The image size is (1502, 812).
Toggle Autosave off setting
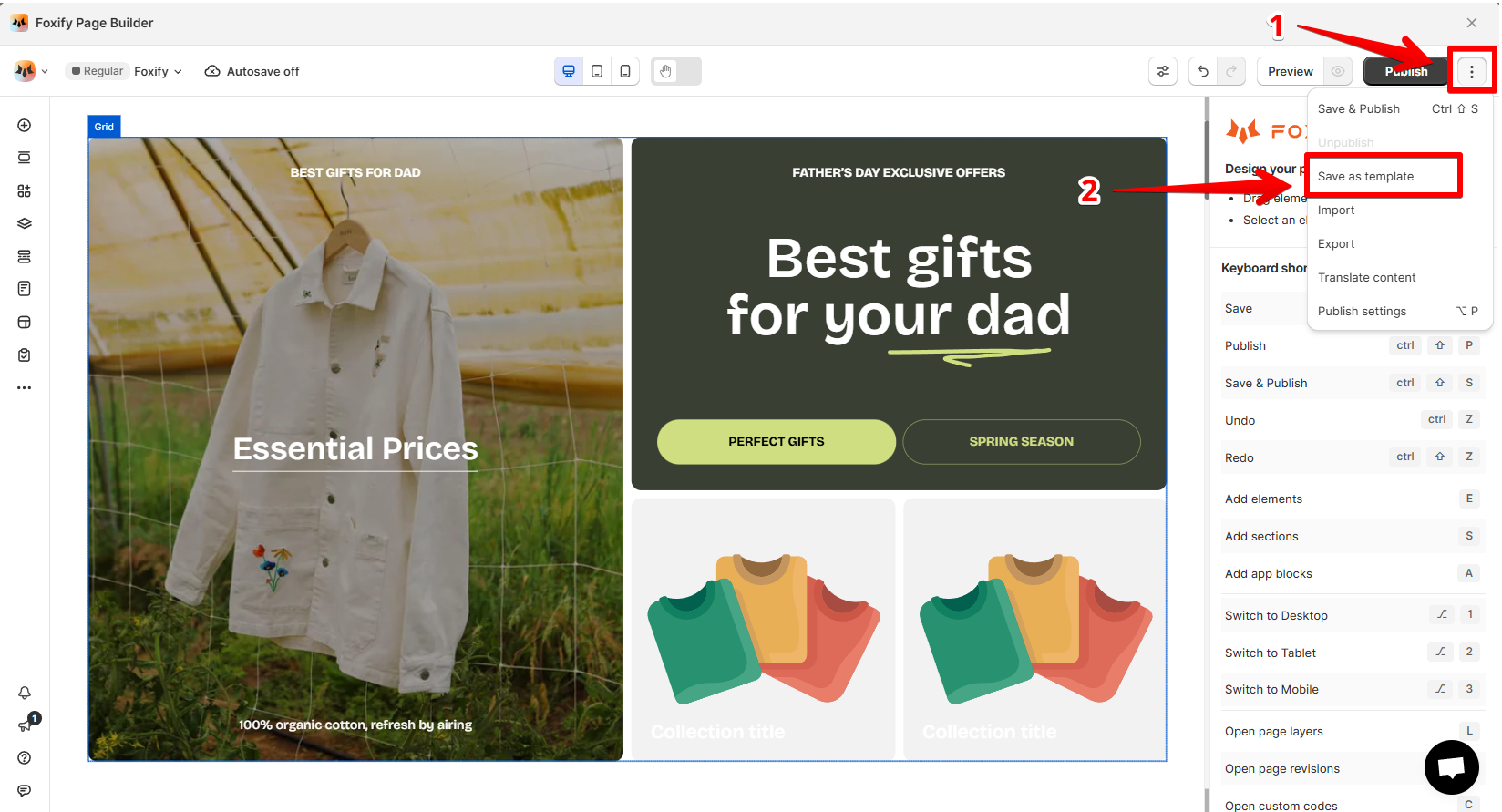pos(252,71)
